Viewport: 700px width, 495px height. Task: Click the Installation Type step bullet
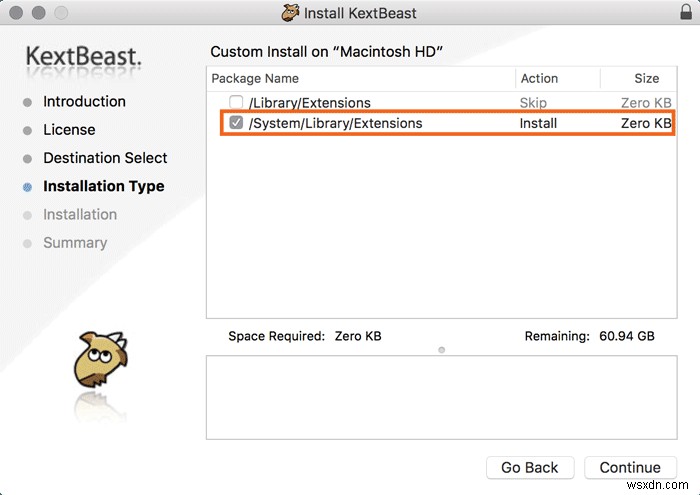28,186
